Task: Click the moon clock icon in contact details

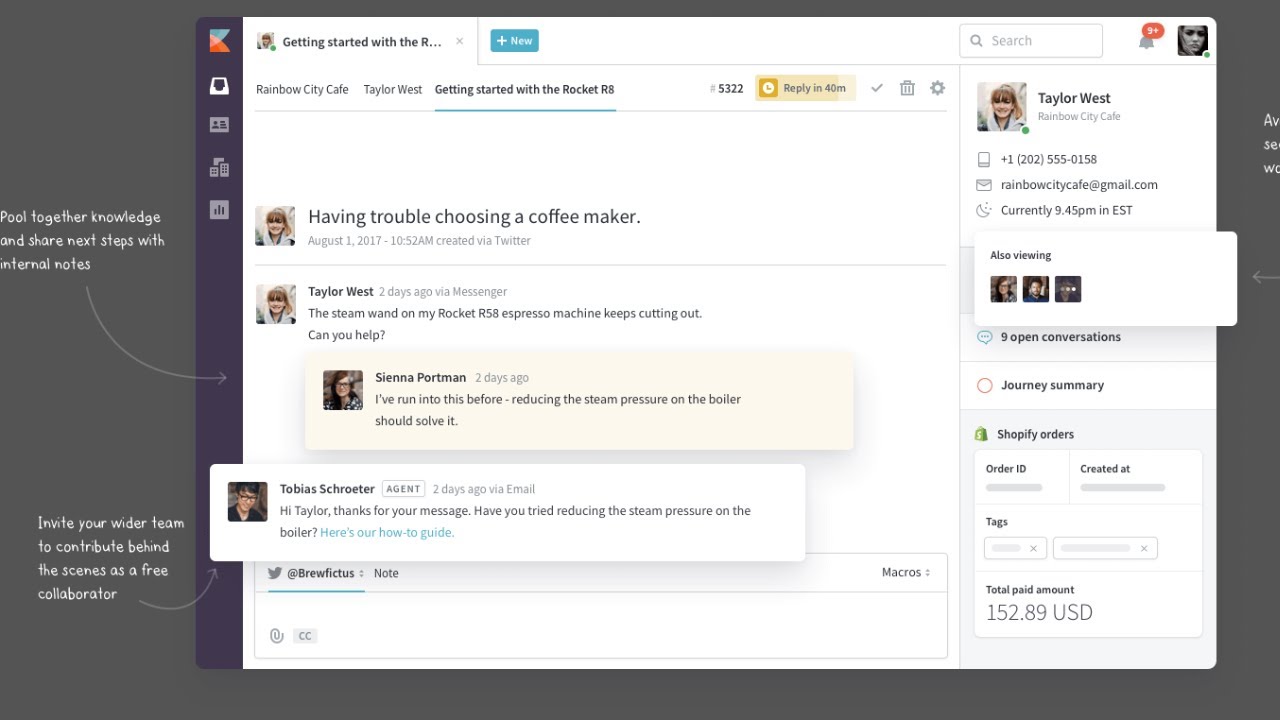Action: coord(984,210)
